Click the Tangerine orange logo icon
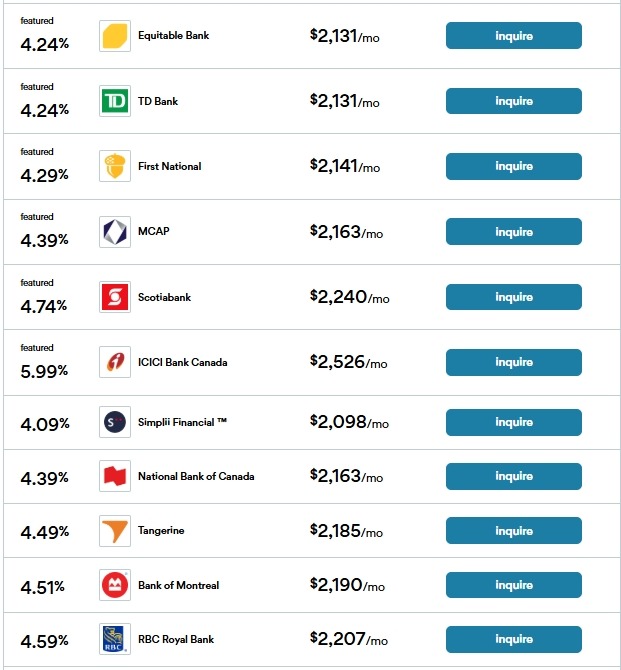The width and height of the screenshot is (621, 670). (x=115, y=531)
